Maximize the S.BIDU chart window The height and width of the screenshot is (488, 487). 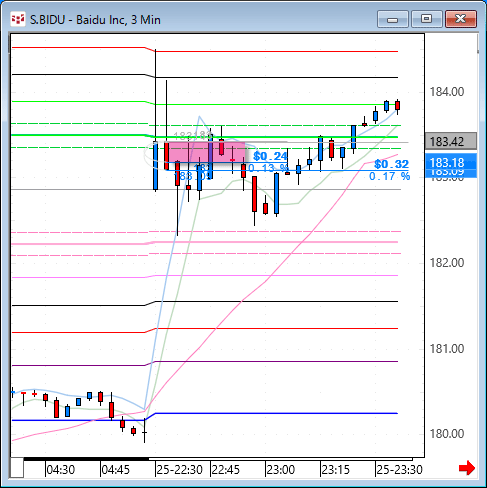click(x=427, y=19)
